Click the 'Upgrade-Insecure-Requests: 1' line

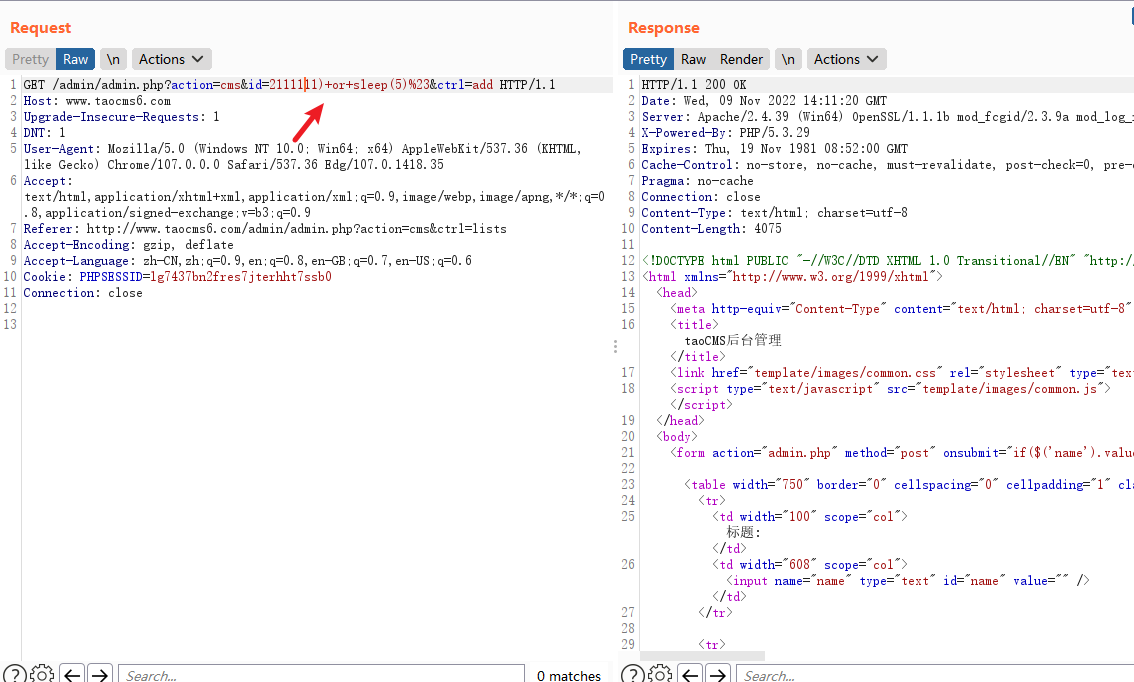(121, 117)
